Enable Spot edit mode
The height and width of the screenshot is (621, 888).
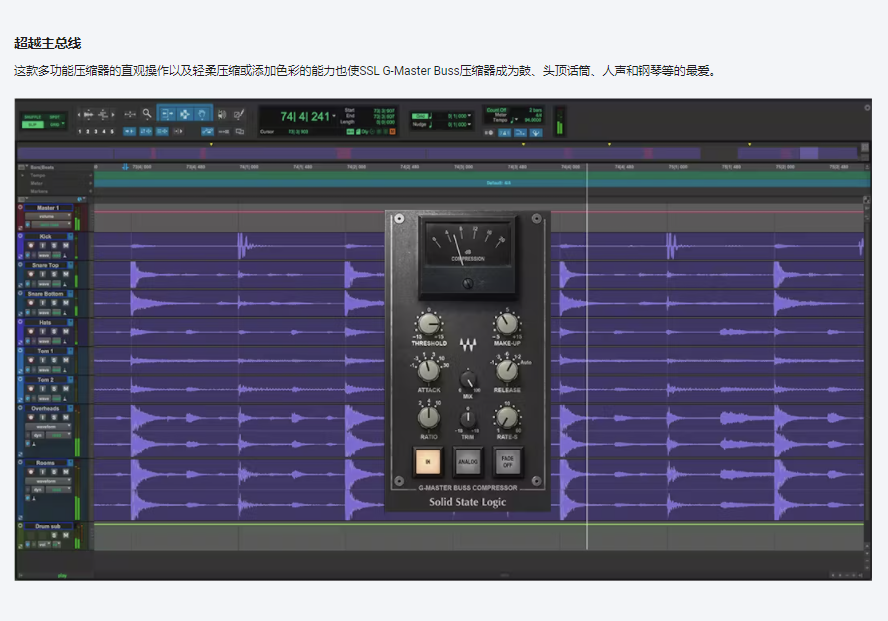(54, 117)
